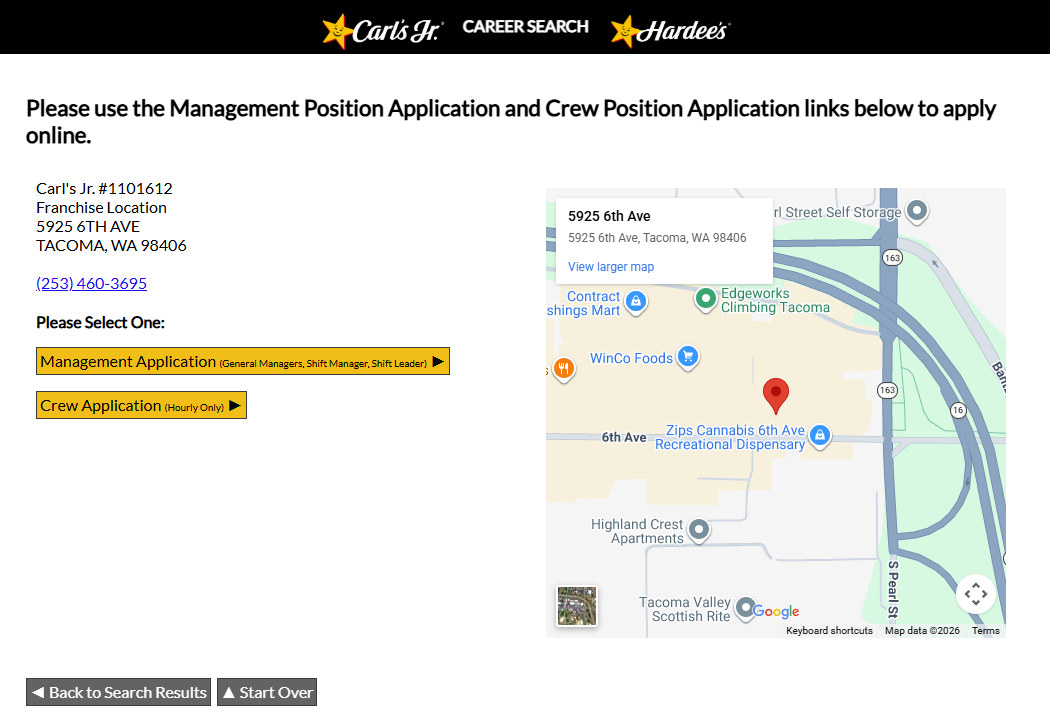1050x712 pixels.
Task: Click Highland Crest Apartments gray marker
Action: coord(699,530)
